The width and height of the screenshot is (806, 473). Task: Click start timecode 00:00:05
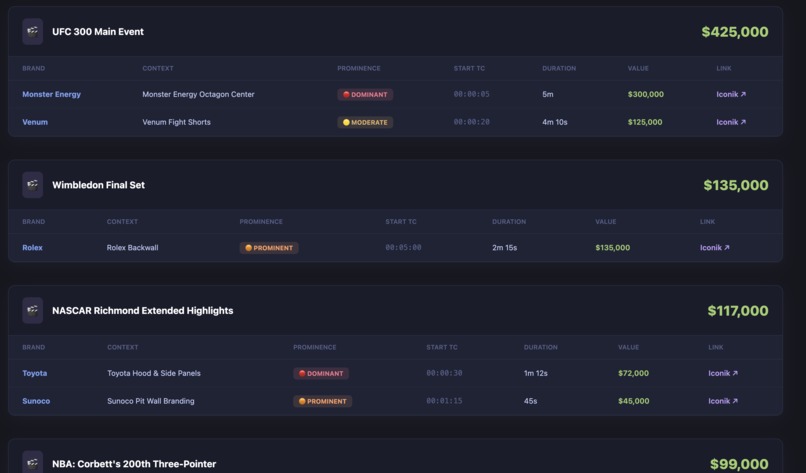coord(471,94)
